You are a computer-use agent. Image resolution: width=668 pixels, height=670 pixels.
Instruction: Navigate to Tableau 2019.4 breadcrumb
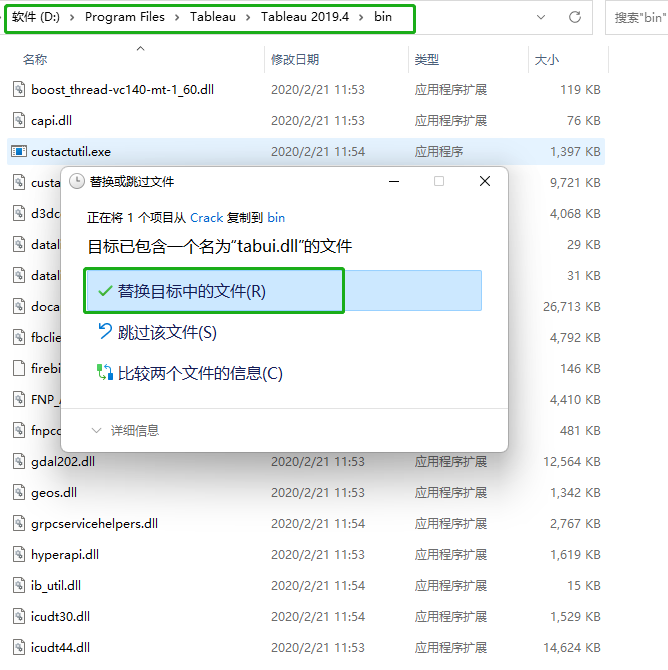point(305,17)
